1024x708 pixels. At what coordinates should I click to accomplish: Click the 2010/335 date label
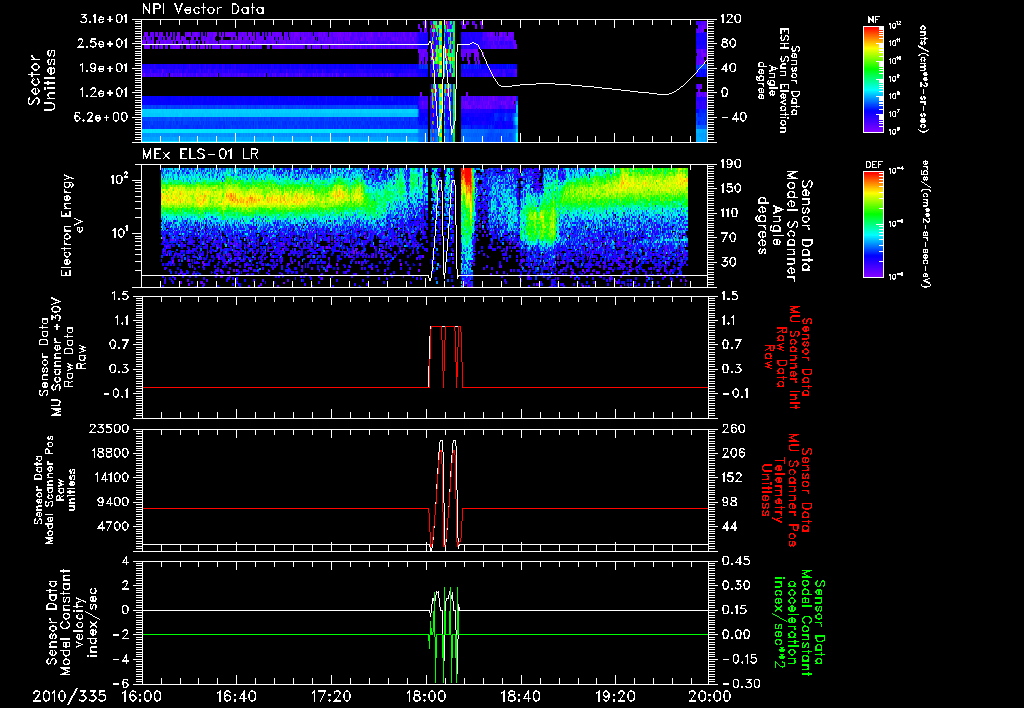point(67,695)
